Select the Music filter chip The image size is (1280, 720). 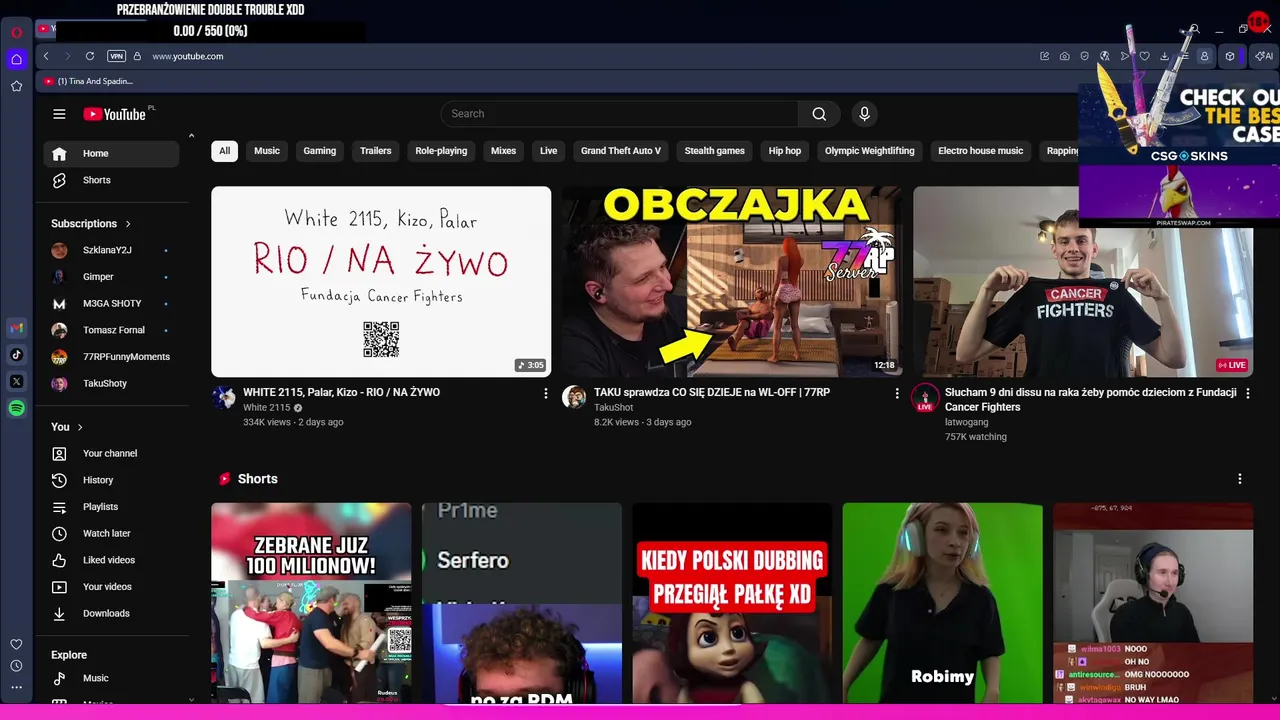267,151
